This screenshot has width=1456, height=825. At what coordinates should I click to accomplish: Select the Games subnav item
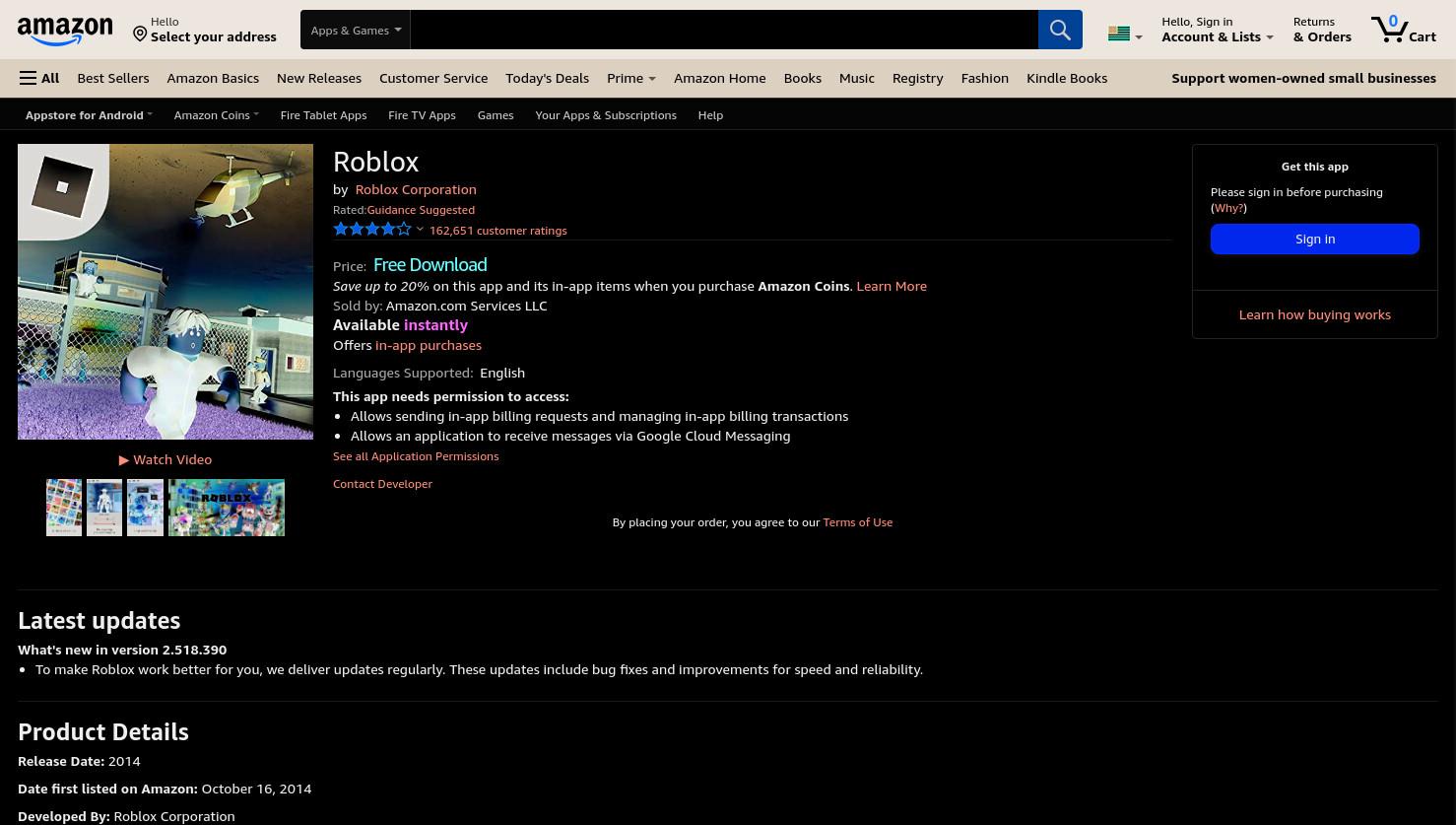[x=496, y=114]
